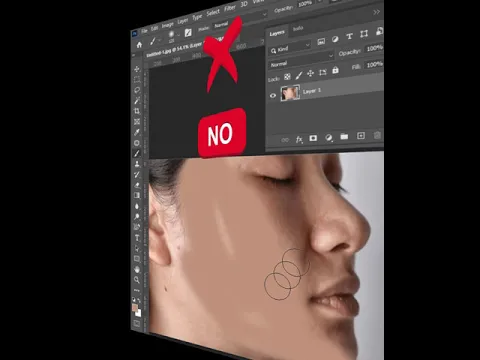480x360 pixels.
Task: Select the Eraser tool
Action: (137, 185)
